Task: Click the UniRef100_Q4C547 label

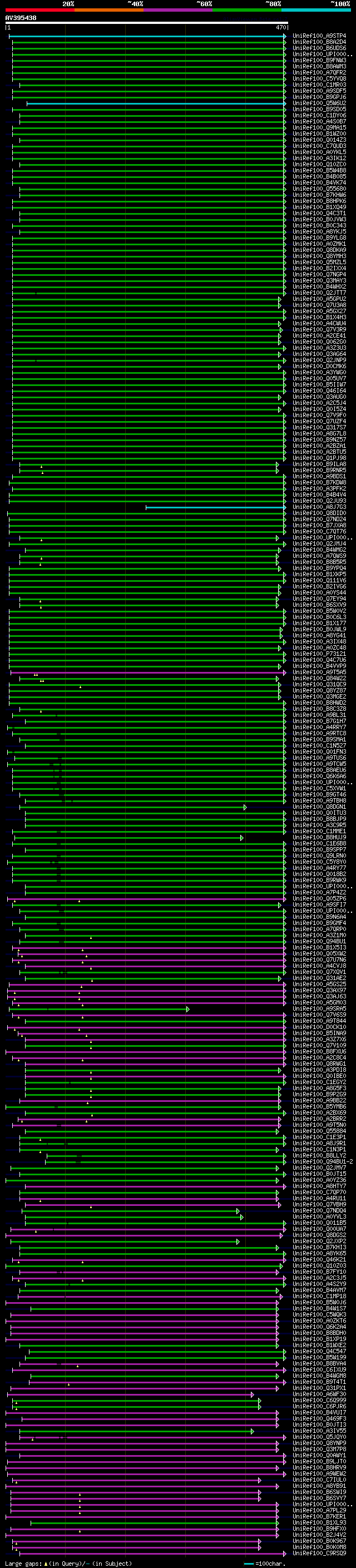Action: (x=319, y=1351)
